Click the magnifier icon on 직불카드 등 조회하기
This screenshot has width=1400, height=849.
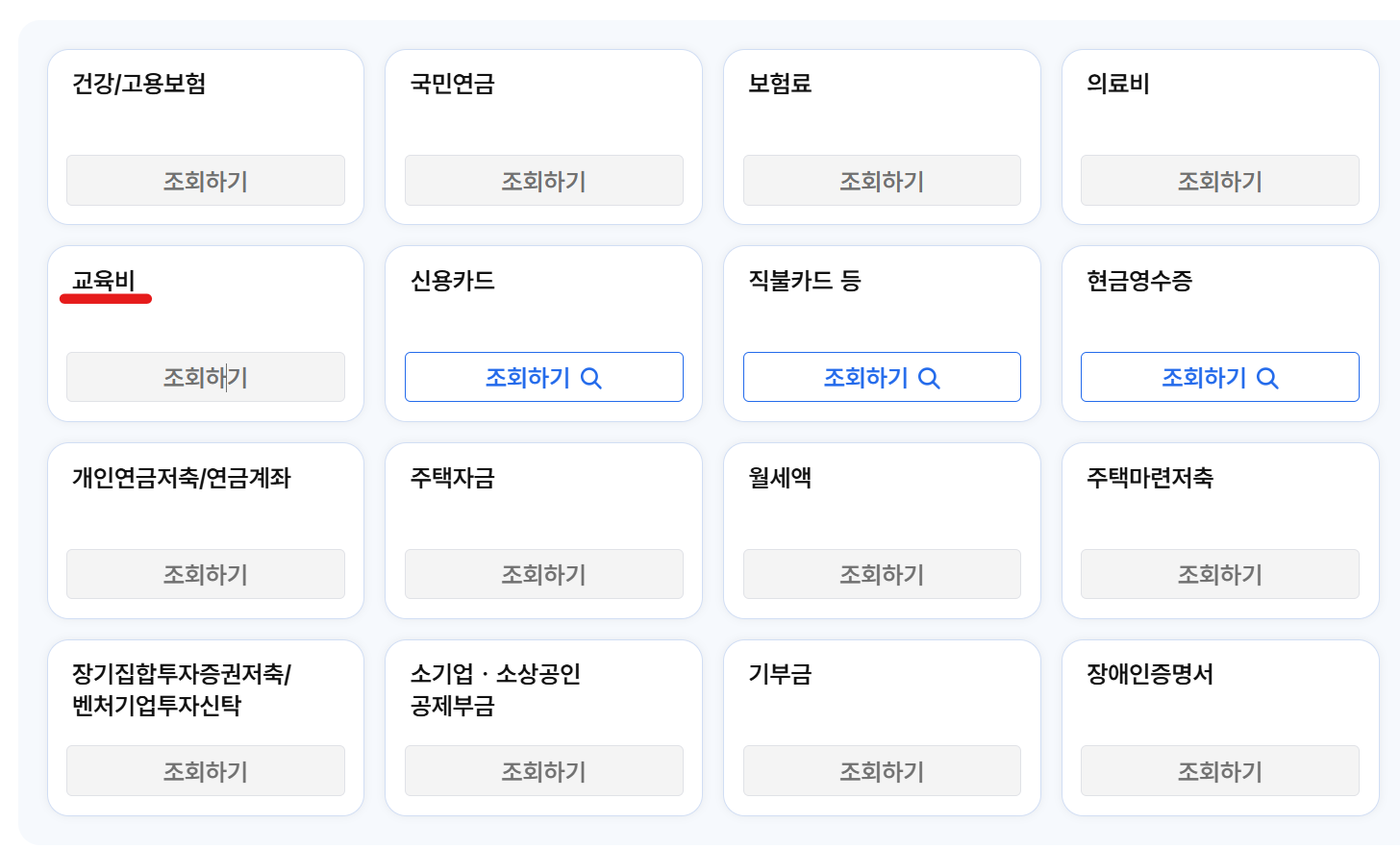(929, 378)
